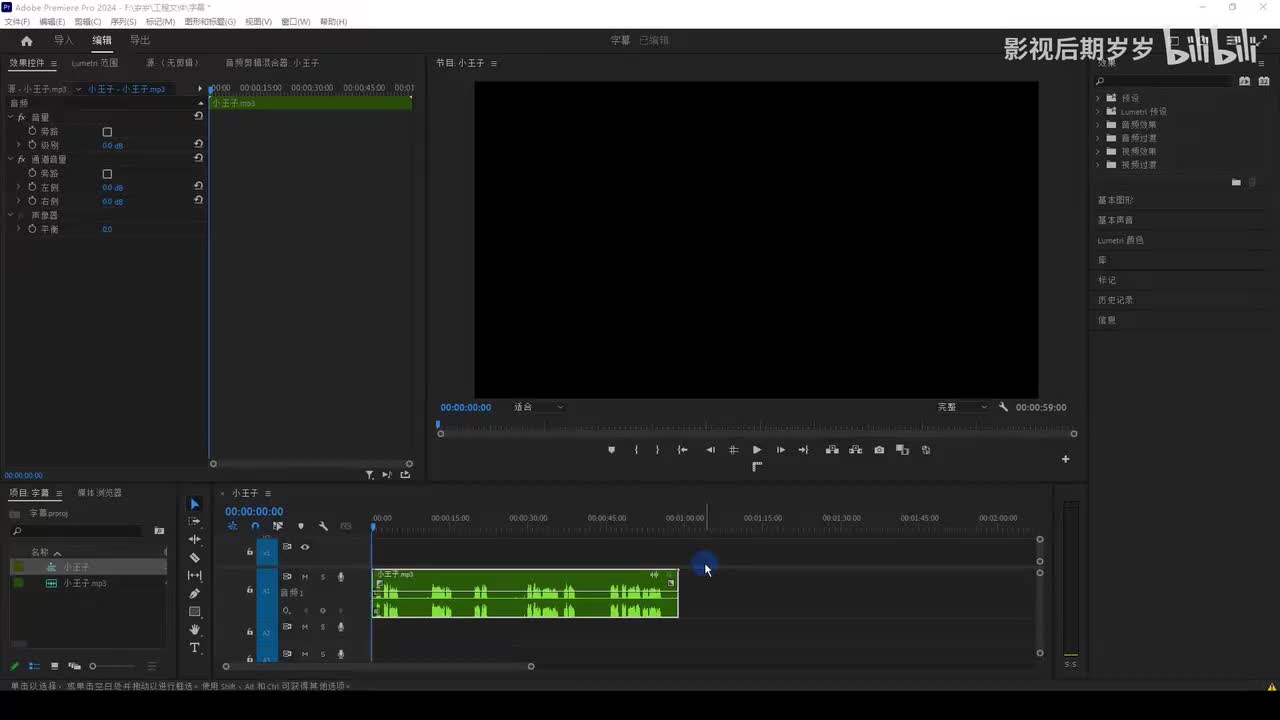1280x720 pixels.
Task: Toggle the stopwatch for 级别
Action: [x=32, y=145]
